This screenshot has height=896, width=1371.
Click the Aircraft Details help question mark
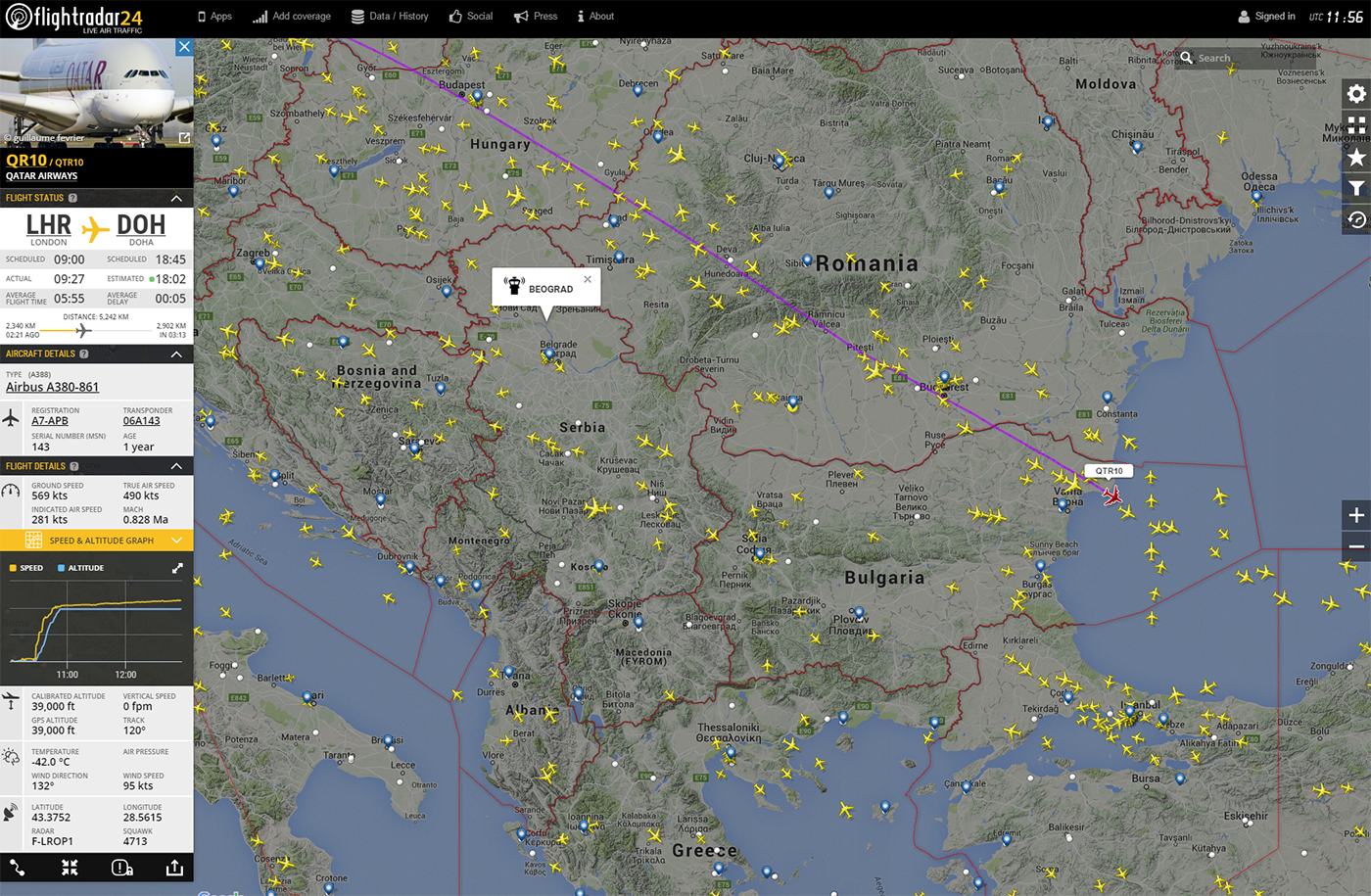(x=83, y=354)
